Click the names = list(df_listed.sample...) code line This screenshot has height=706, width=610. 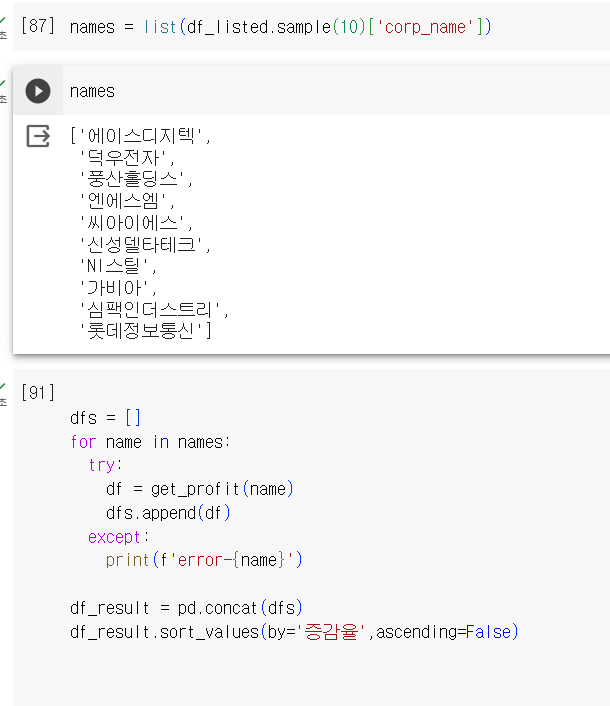coord(280,27)
